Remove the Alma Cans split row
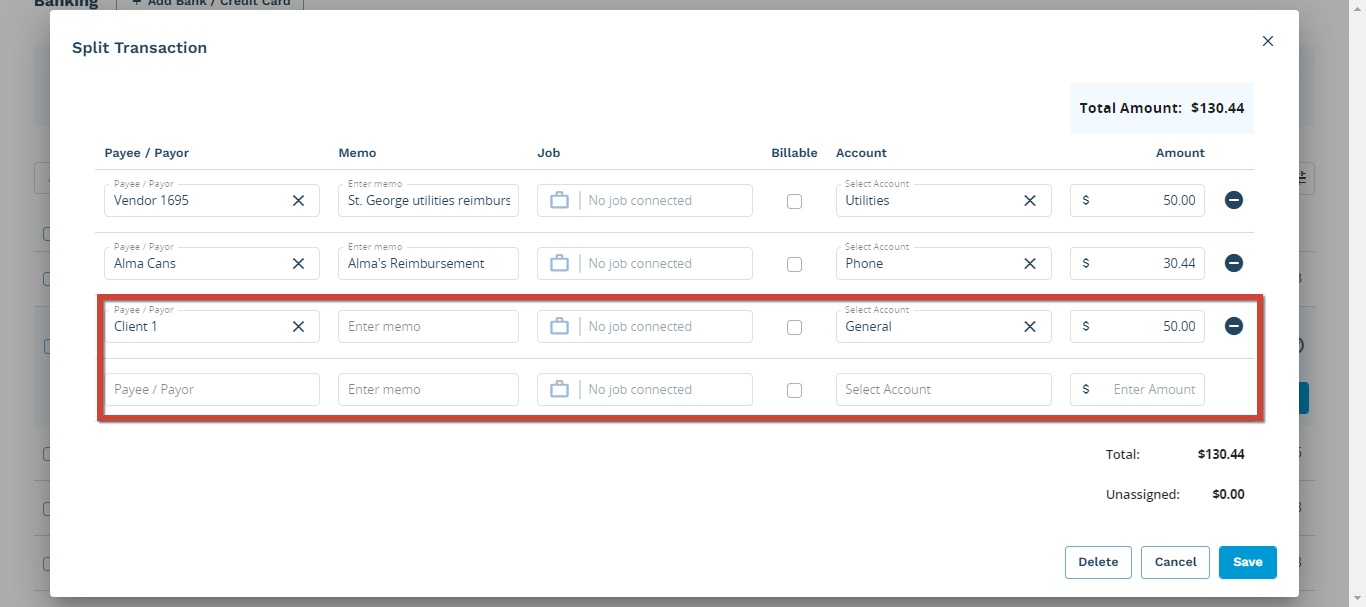 [1234, 263]
